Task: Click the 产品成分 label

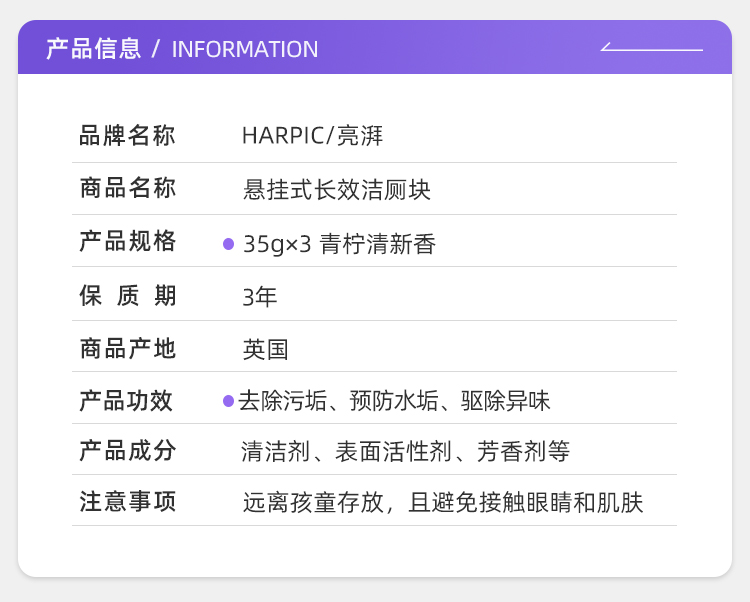Action: pos(128,450)
